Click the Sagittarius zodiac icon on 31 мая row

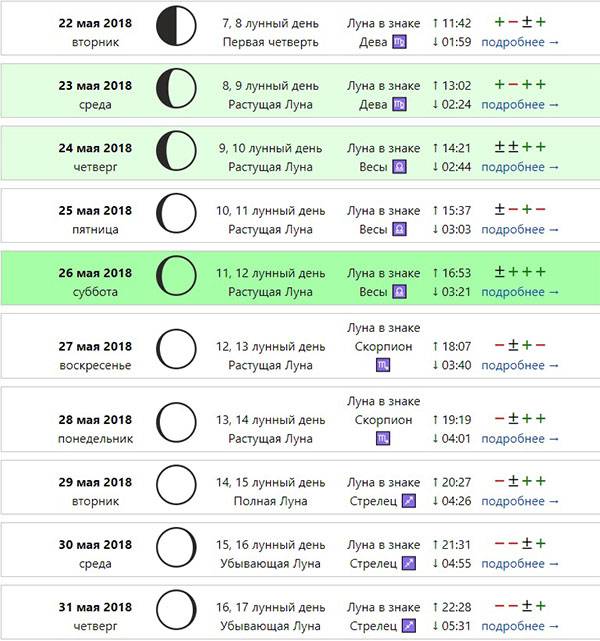pos(408,625)
